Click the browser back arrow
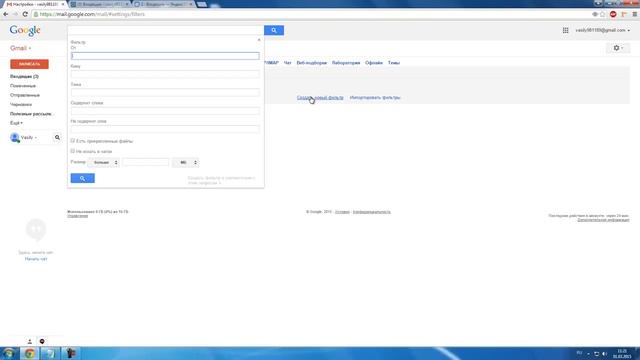 pos(6,14)
